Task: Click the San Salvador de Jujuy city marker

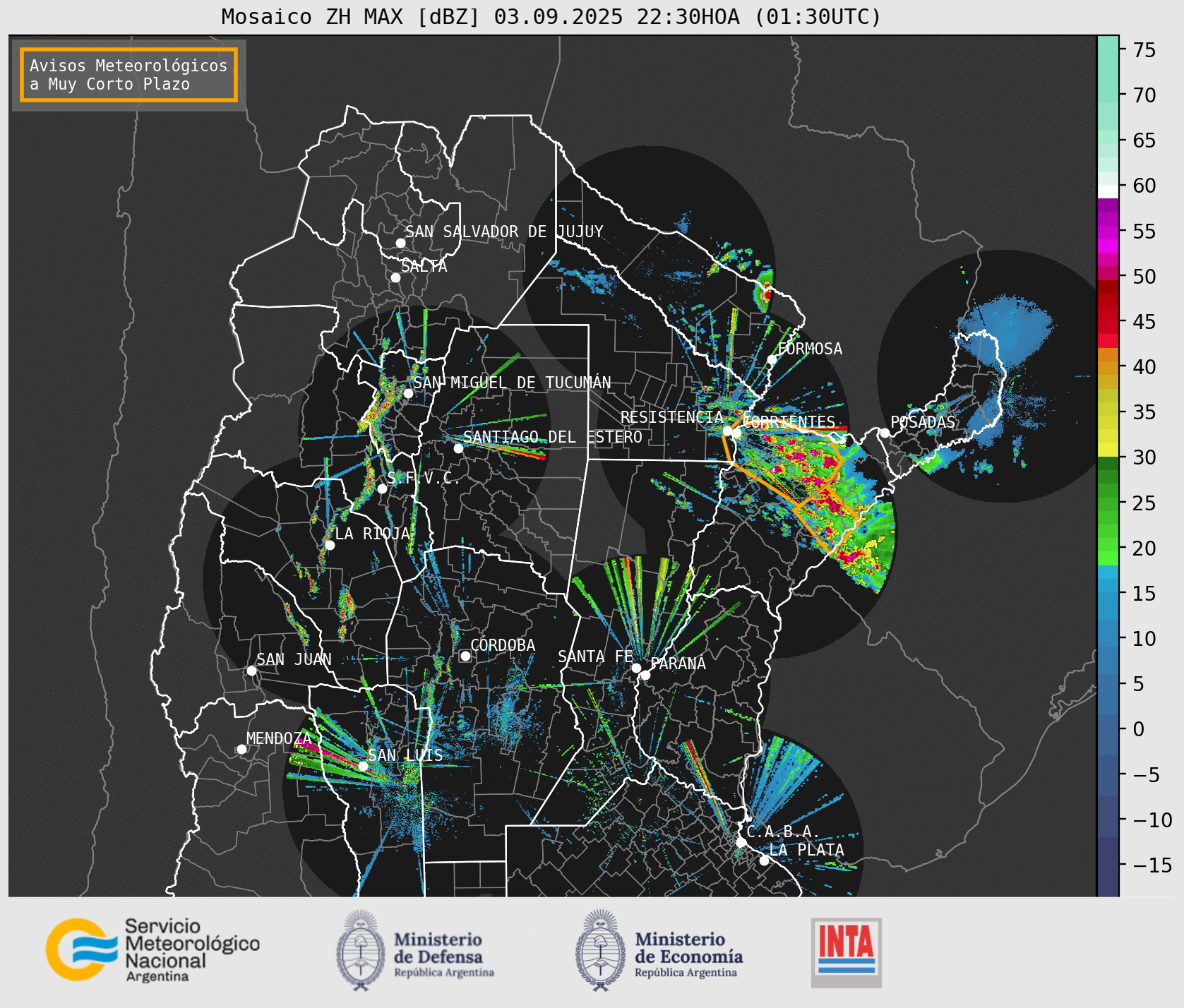Action: pos(400,243)
